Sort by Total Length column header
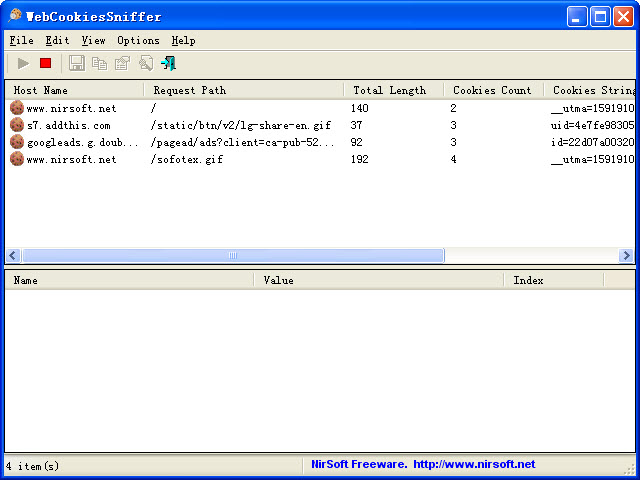640x480 pixels. pyautogui.click(x=393, y=90)
